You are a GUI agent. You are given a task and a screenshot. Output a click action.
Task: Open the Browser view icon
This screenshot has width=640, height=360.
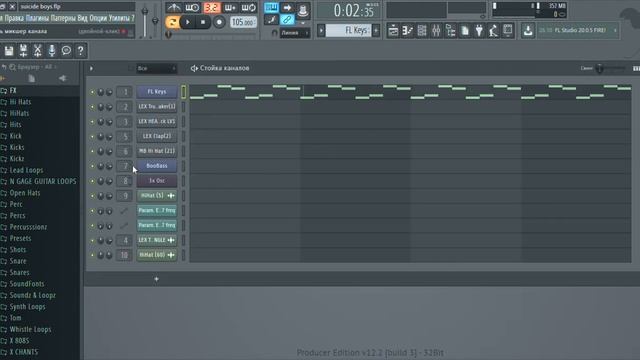click(451, 30)
